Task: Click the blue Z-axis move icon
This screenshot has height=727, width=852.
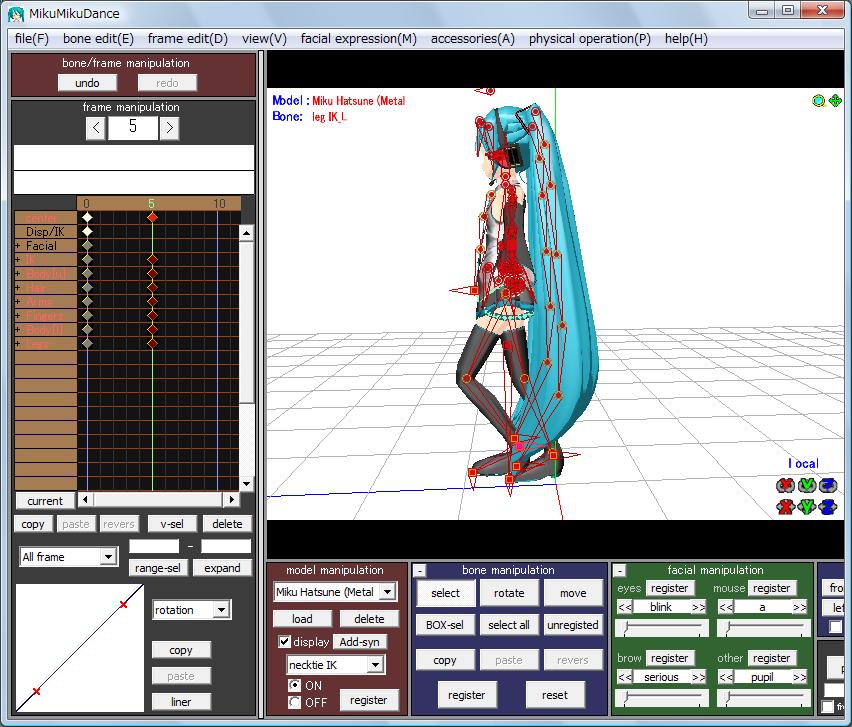Action: click(x=828, y=507)
